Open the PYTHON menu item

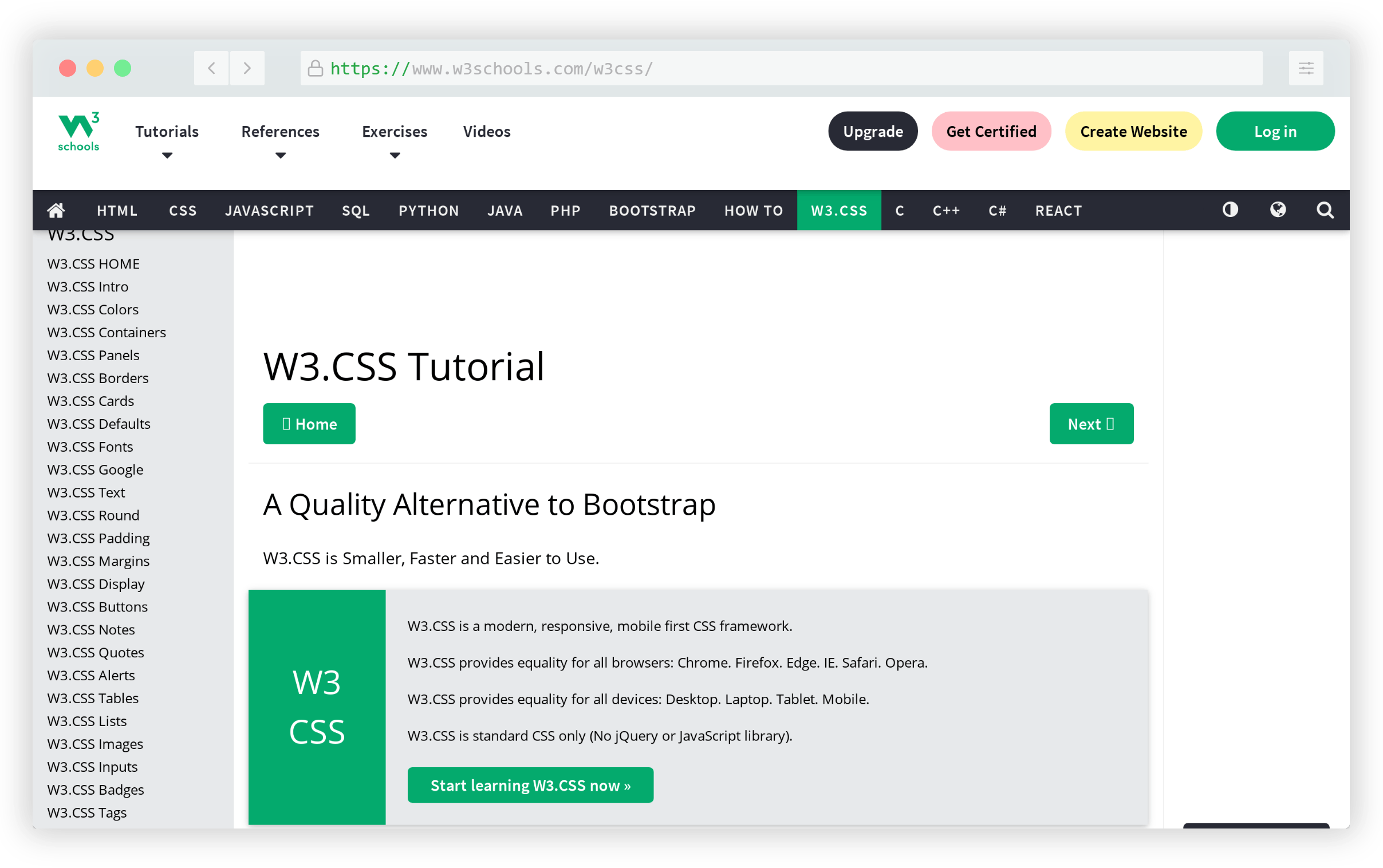coord(428,210)
